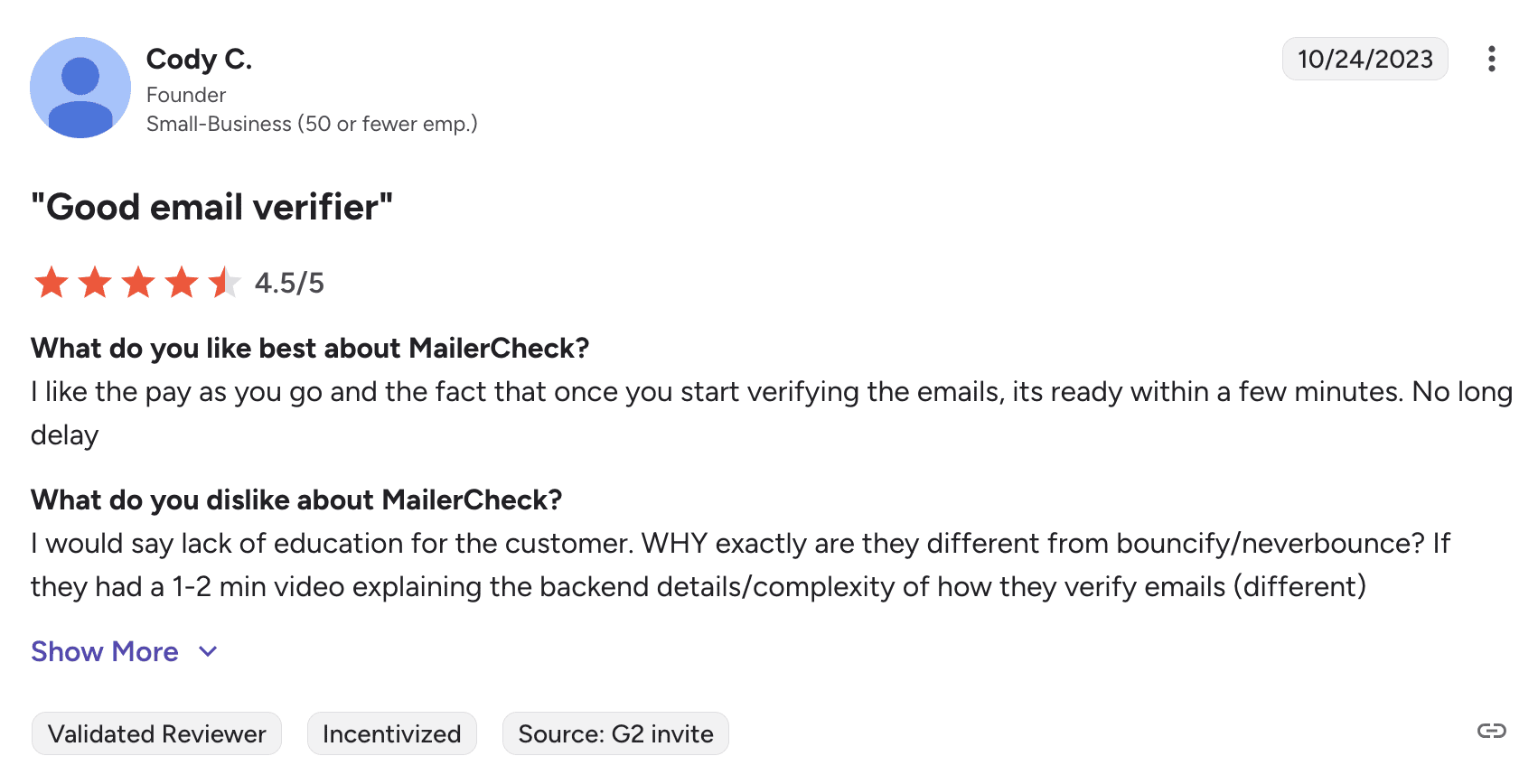Click the half-filled fifth star

point(224,283)
